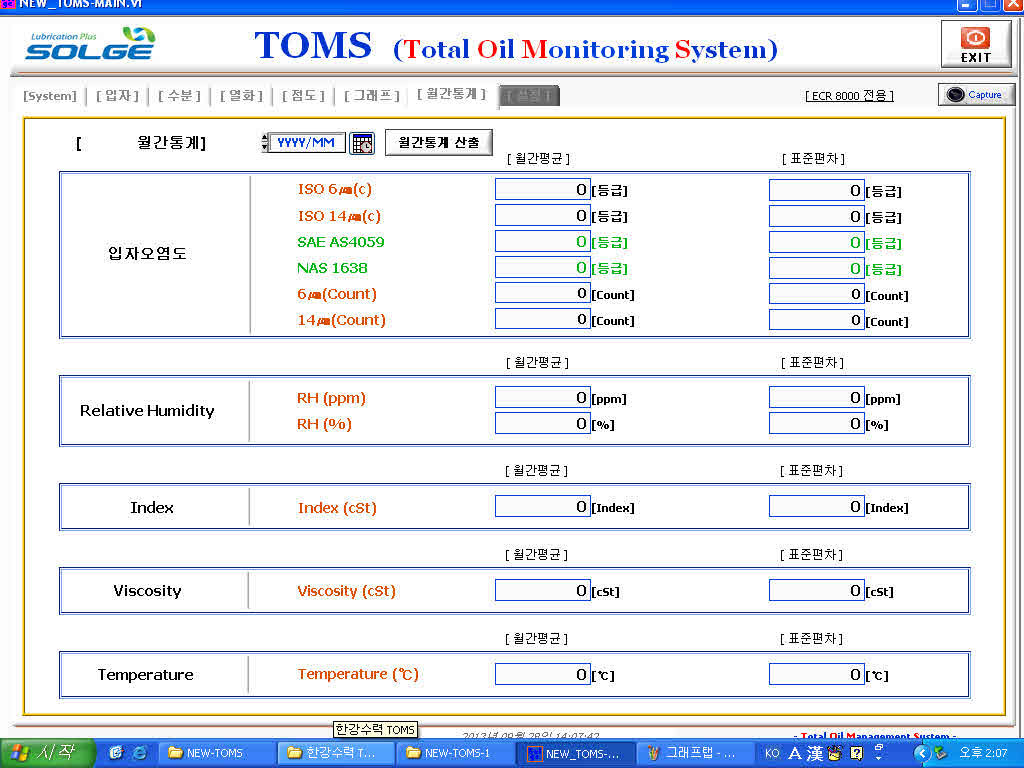Screen dimensions: 1024x768
Task: Click Temperature (℃) monthly average field
Action: [x=543, y=675]
